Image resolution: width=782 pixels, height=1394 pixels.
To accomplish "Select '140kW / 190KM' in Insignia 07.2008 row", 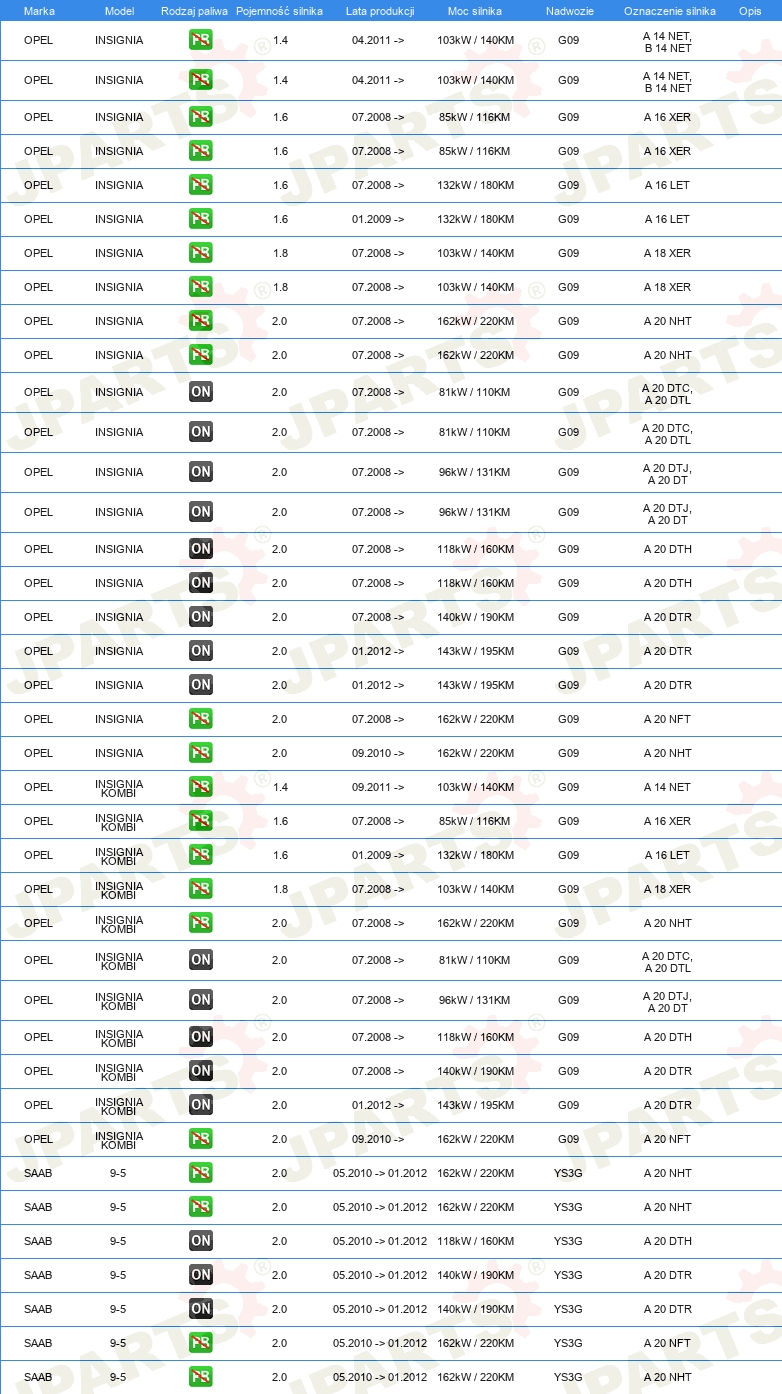I will pyautogui.click(x=476, y=617).
